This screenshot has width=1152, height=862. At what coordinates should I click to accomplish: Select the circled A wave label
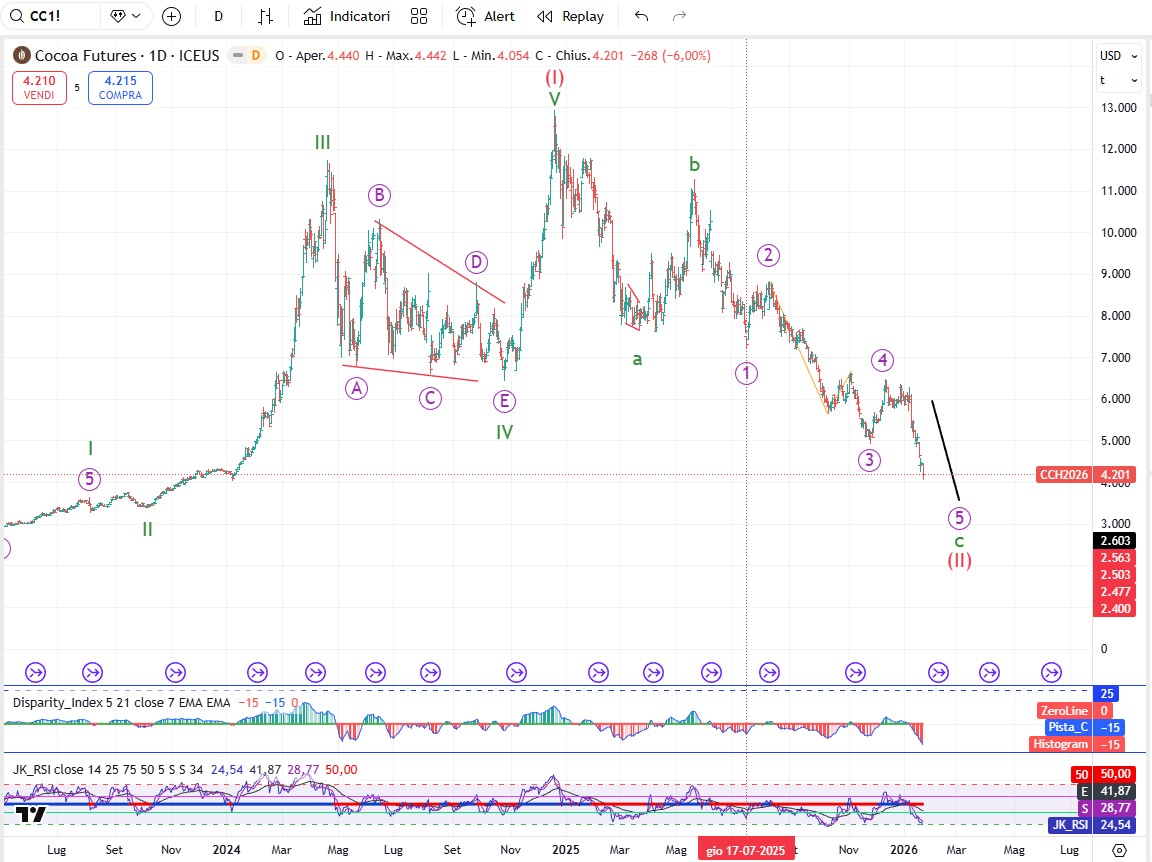[x=356, y=388]
